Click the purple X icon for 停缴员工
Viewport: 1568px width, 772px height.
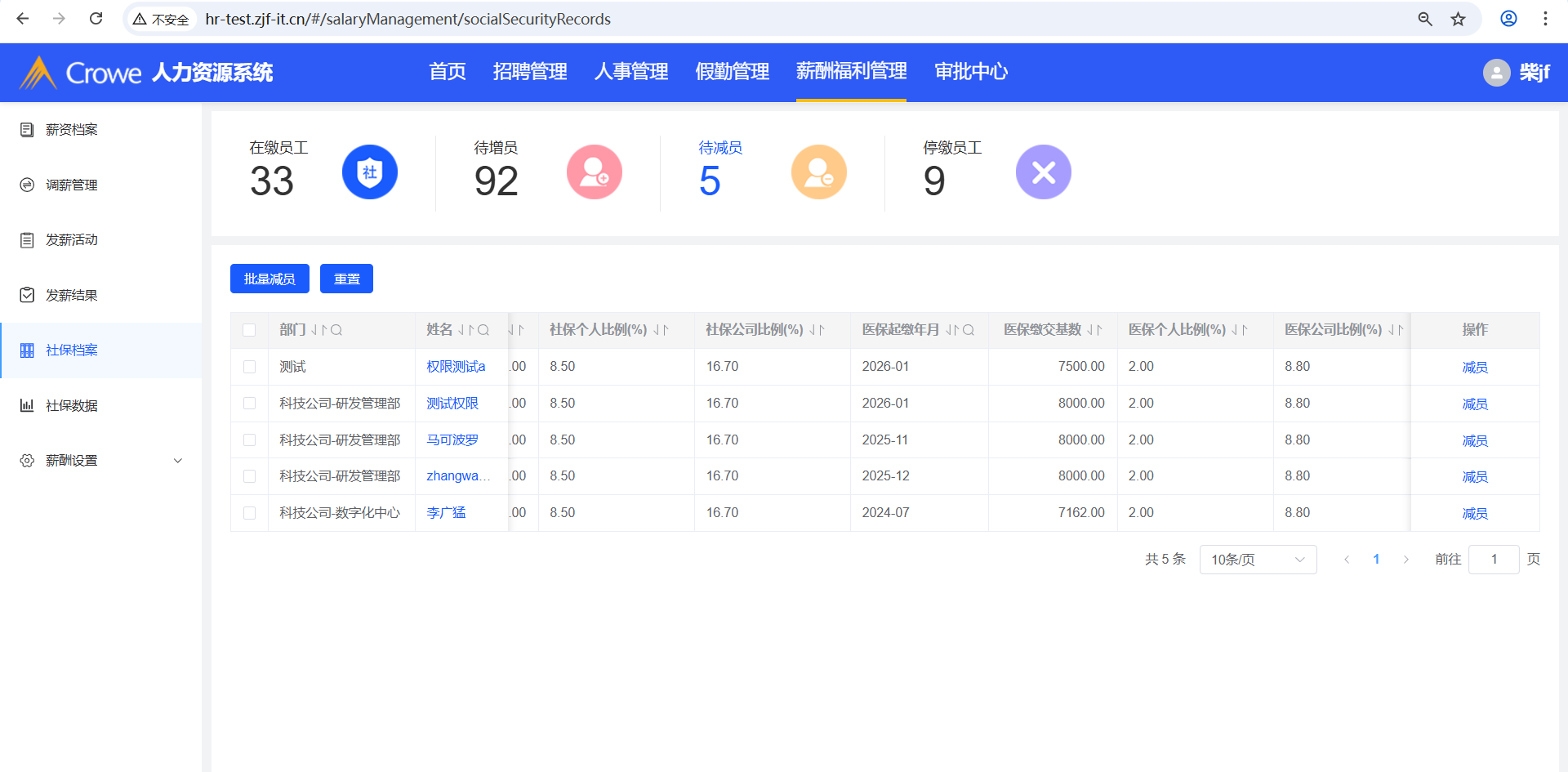tap(1043, 172)
